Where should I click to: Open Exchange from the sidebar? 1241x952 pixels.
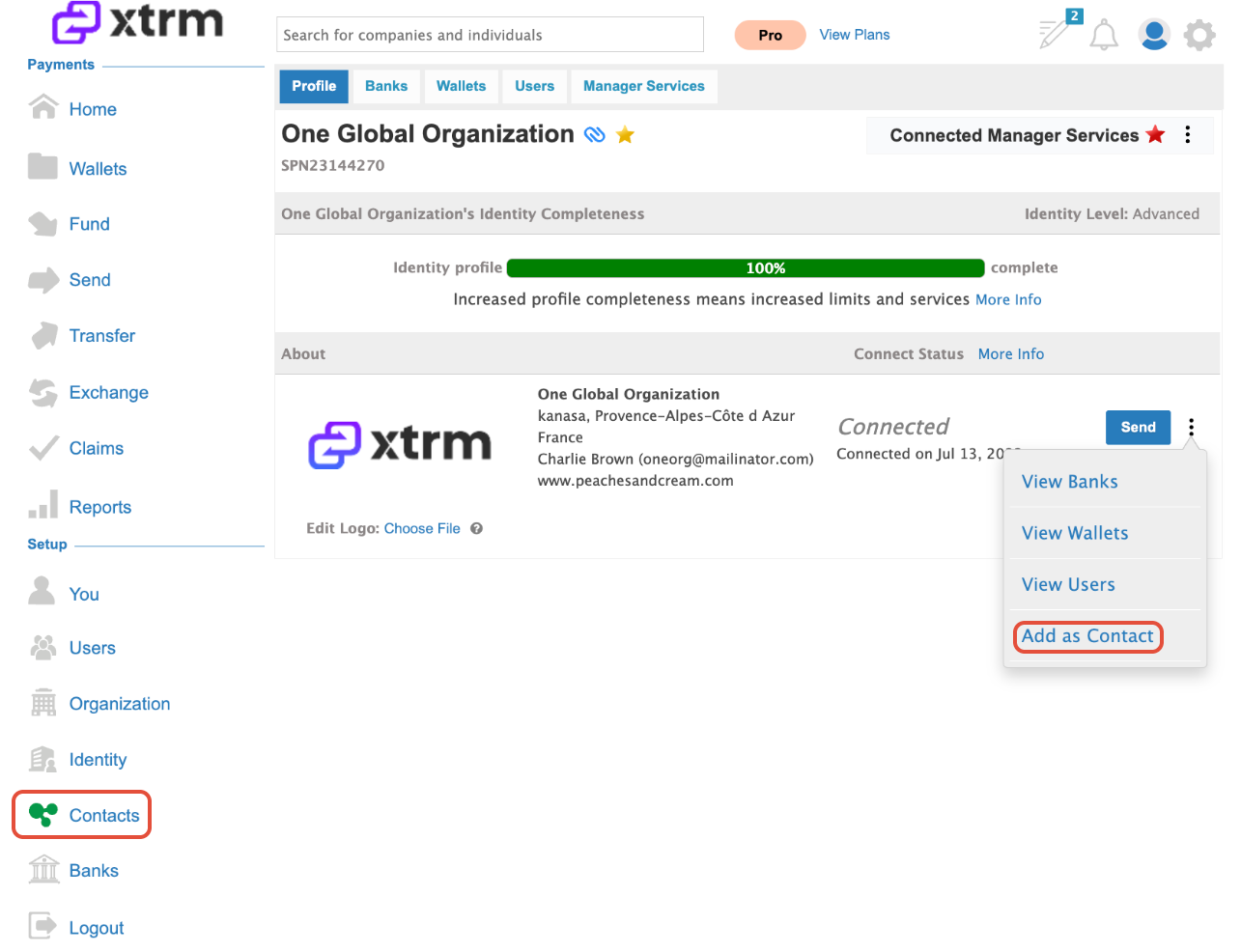(109, 393)
